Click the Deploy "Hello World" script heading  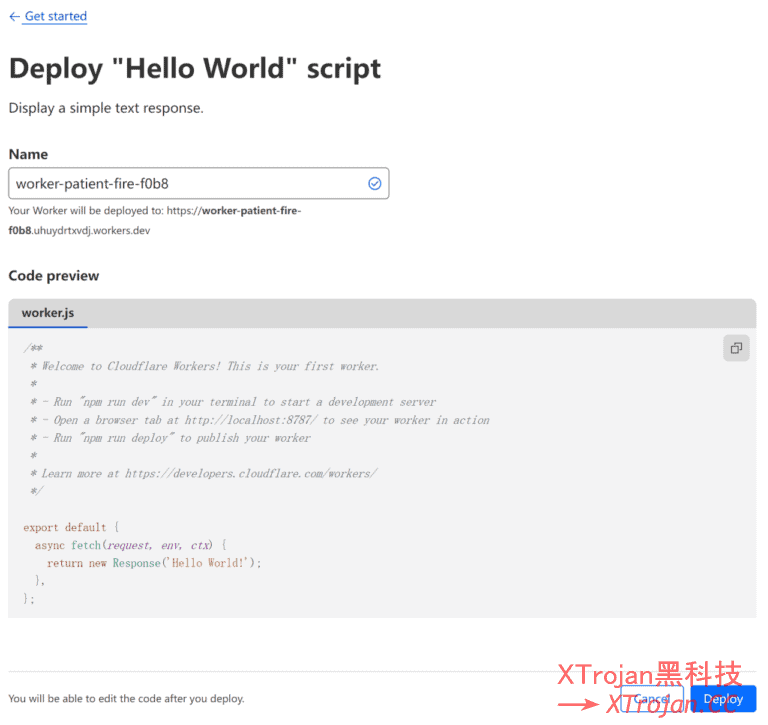click(195, 69)
